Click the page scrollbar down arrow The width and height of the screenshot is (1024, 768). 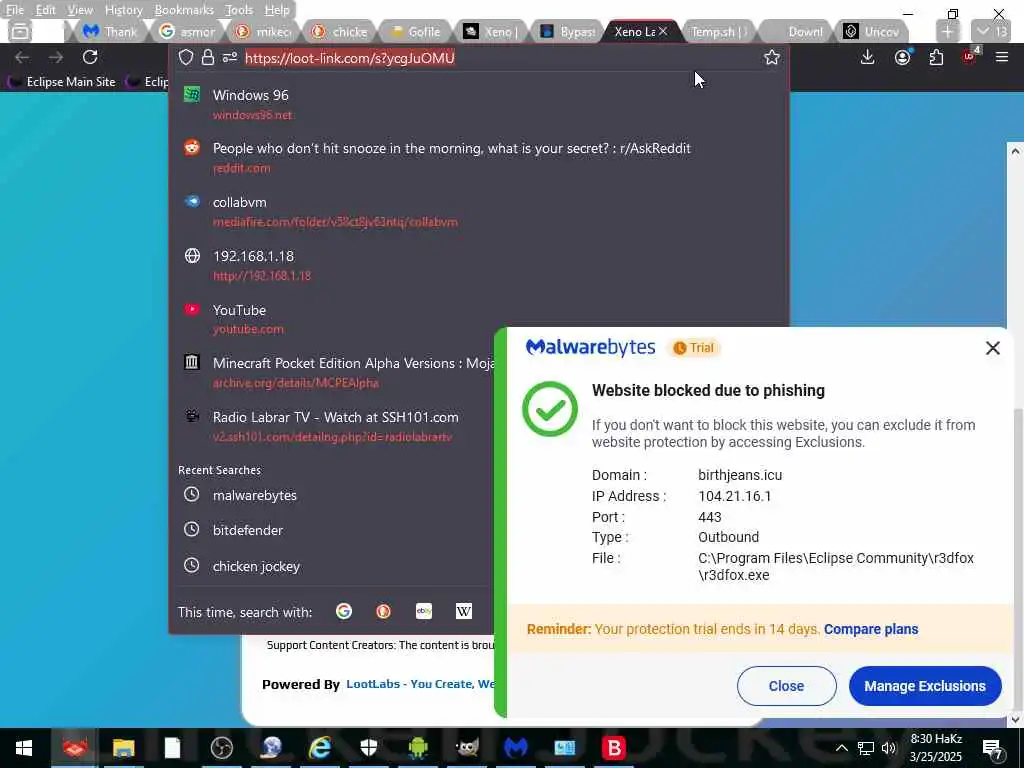click(1015, 720)
